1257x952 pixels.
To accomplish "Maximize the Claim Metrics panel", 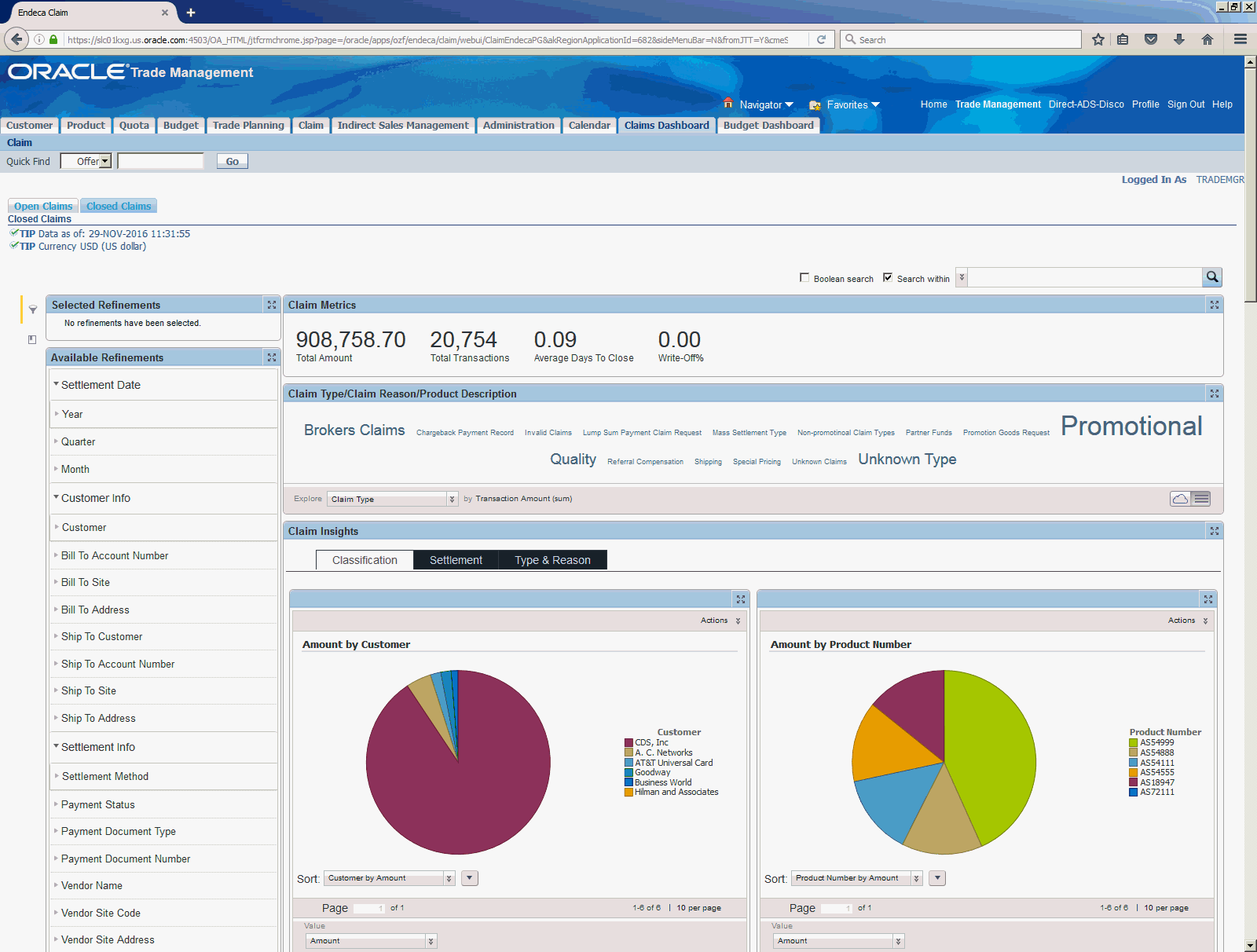I will click(1215, 305).
